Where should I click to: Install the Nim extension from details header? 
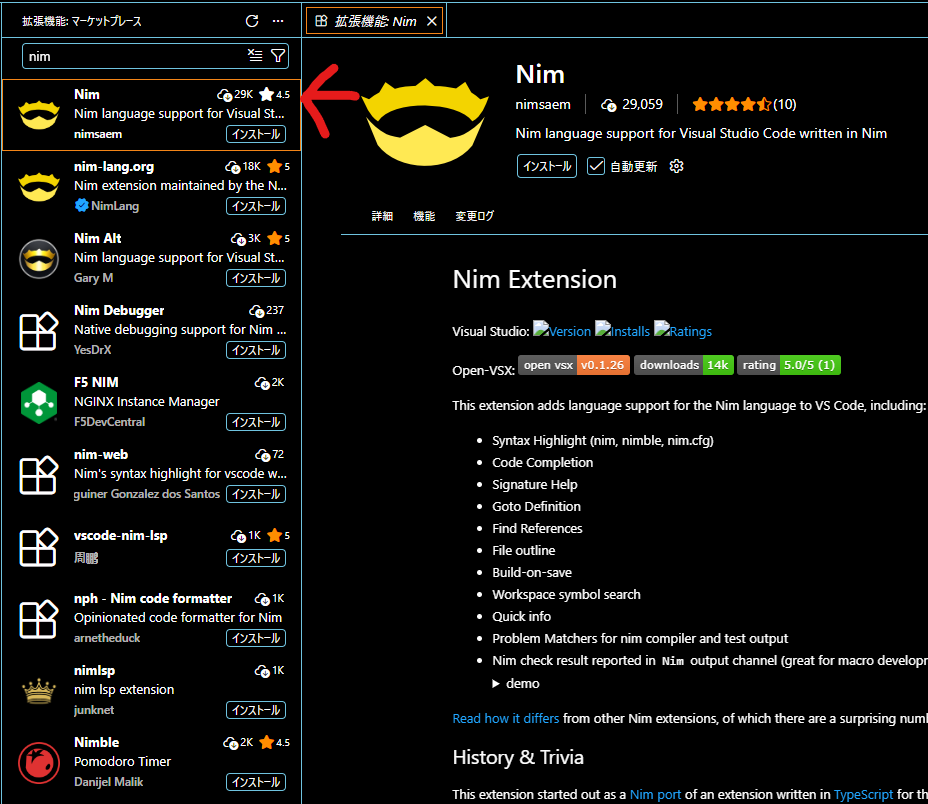pyautogui.click(x=546, y=166)
